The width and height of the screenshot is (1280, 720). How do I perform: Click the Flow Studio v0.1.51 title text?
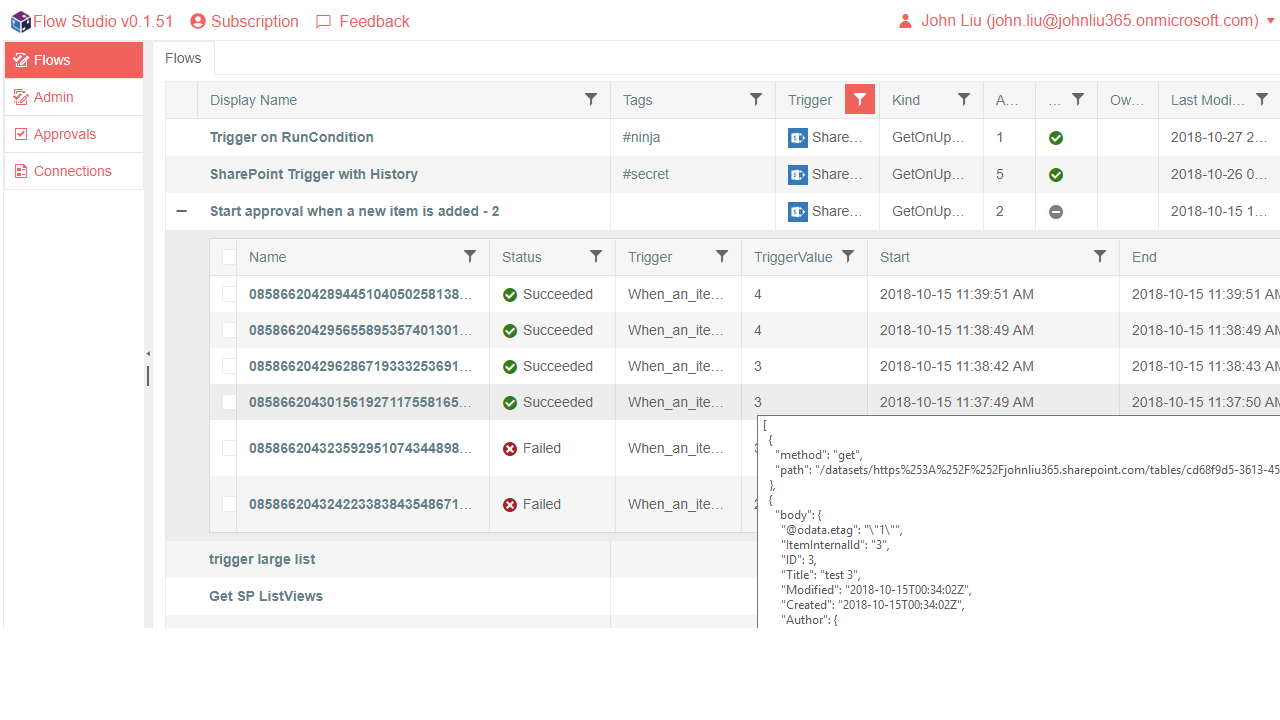(x=103, y=21)
